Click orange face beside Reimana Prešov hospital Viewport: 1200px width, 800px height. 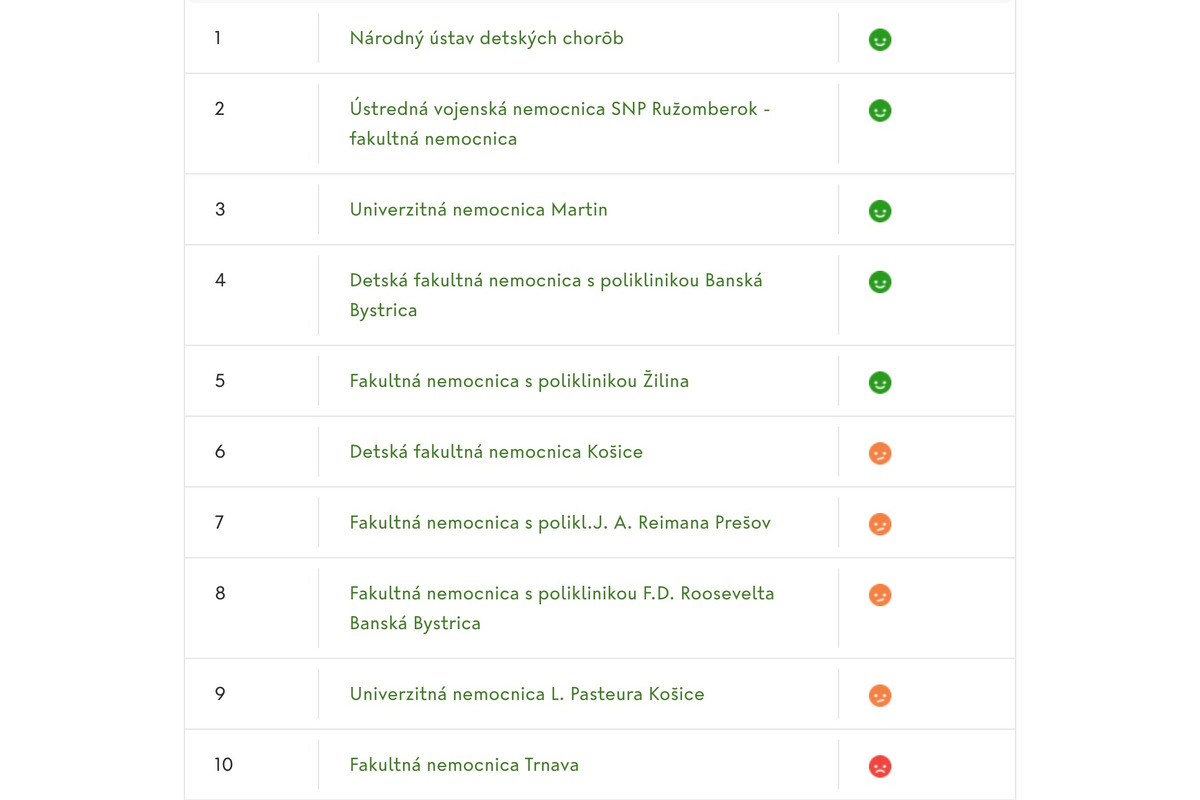pos(880,524)
